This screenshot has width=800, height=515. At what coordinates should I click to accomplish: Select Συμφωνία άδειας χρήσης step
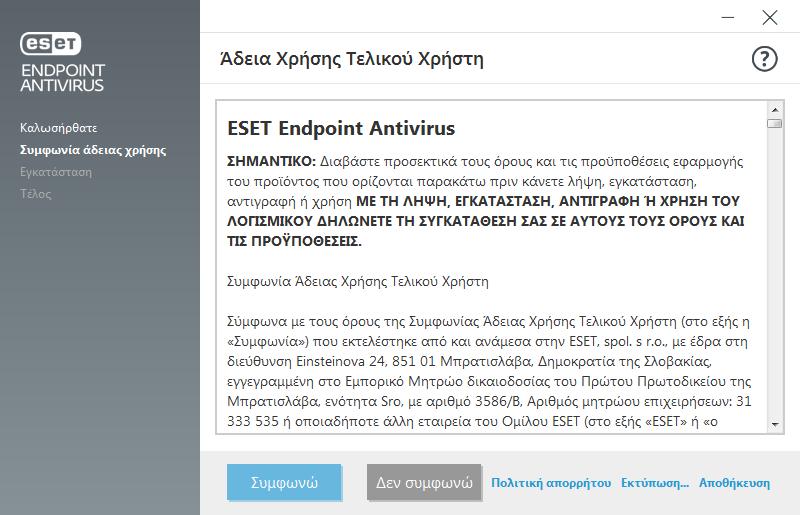tap(93, 150)
